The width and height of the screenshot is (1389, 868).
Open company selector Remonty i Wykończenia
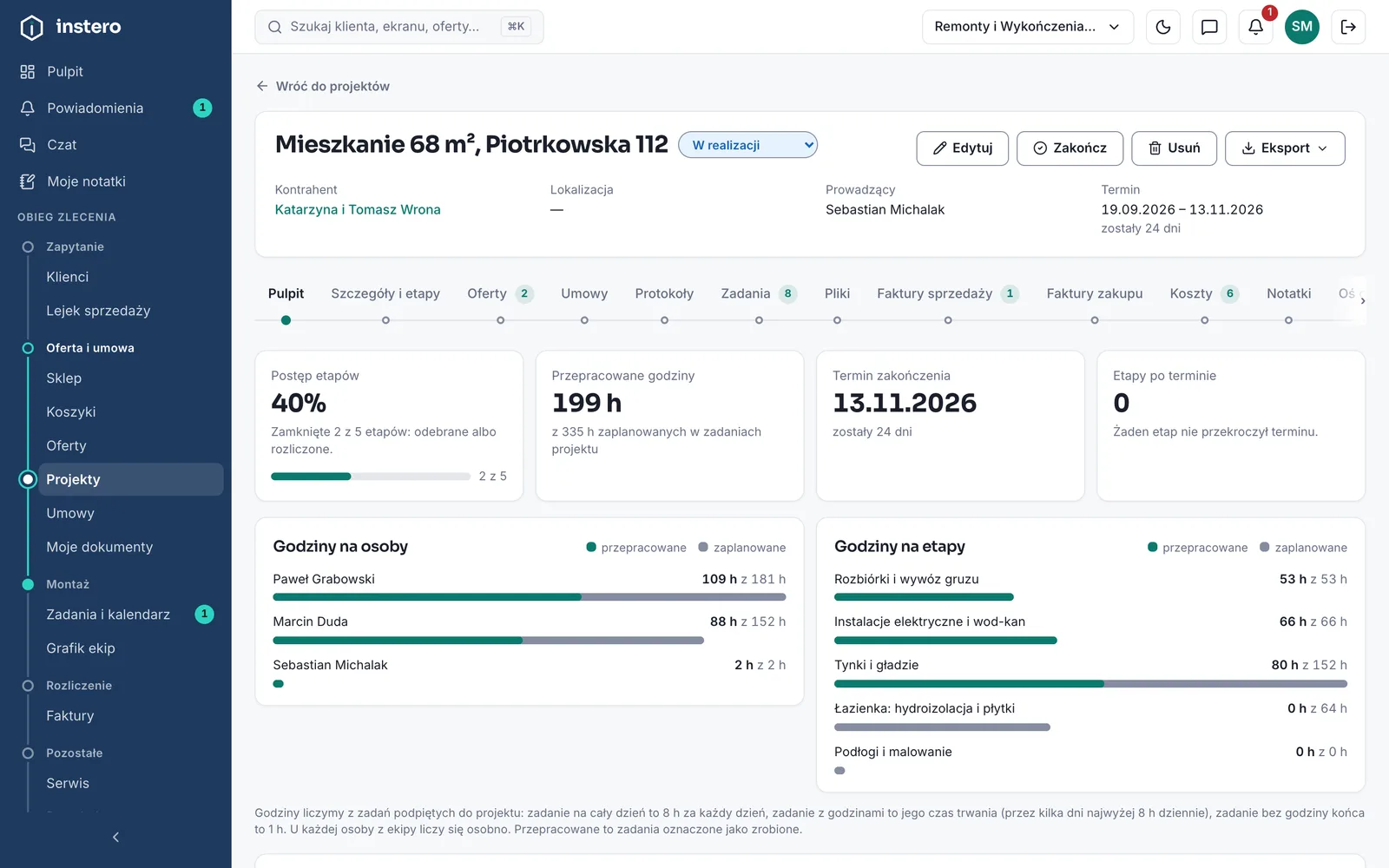tap(1028, 27)
